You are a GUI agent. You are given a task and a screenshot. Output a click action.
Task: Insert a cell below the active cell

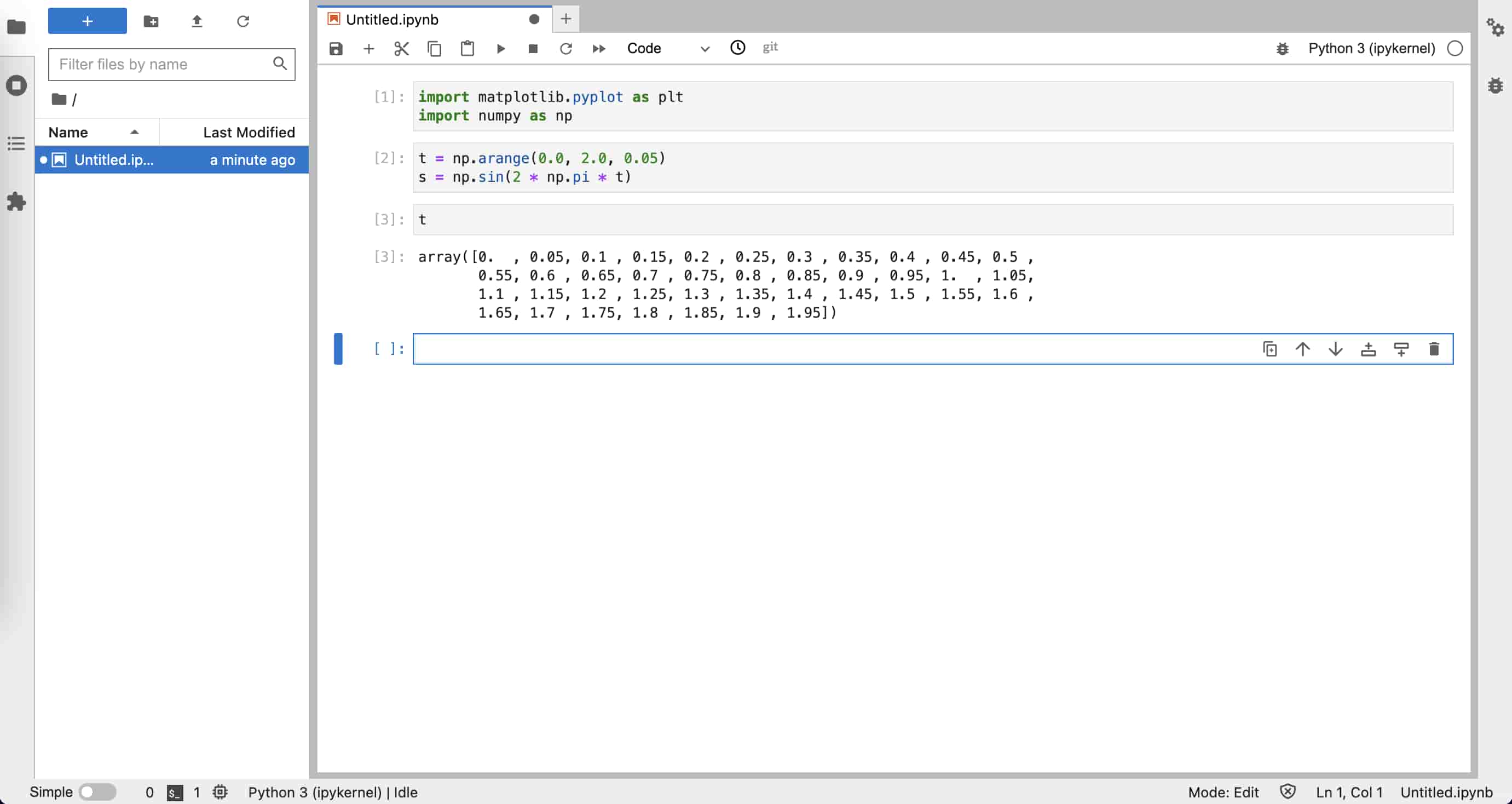click(1401, 349)
